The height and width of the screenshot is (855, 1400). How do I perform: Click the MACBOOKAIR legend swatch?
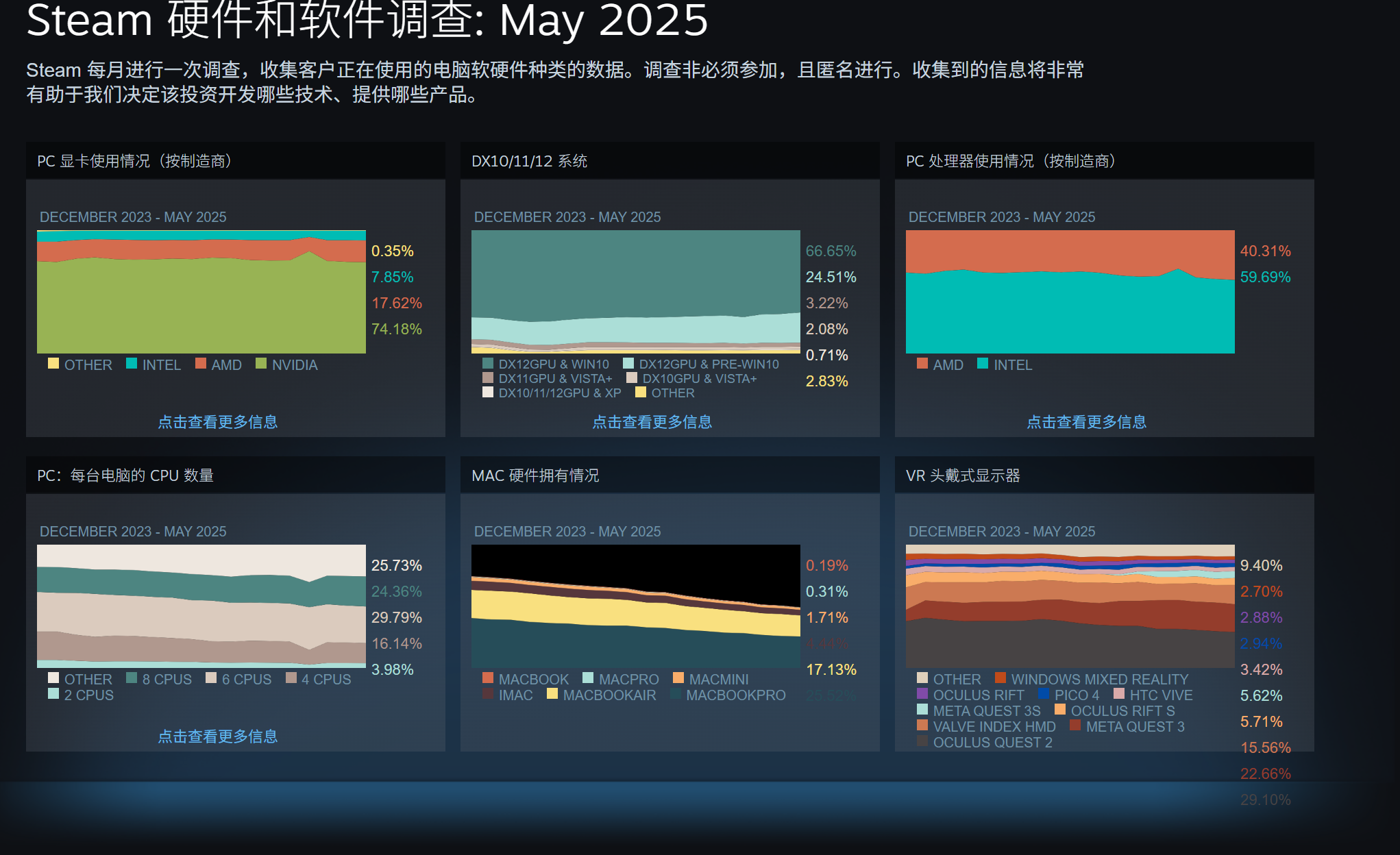(x=552, y=693)
